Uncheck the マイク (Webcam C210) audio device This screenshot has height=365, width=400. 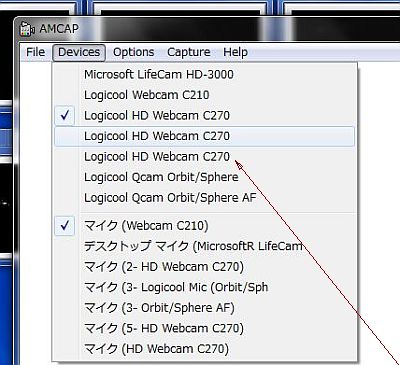(205, 226)
